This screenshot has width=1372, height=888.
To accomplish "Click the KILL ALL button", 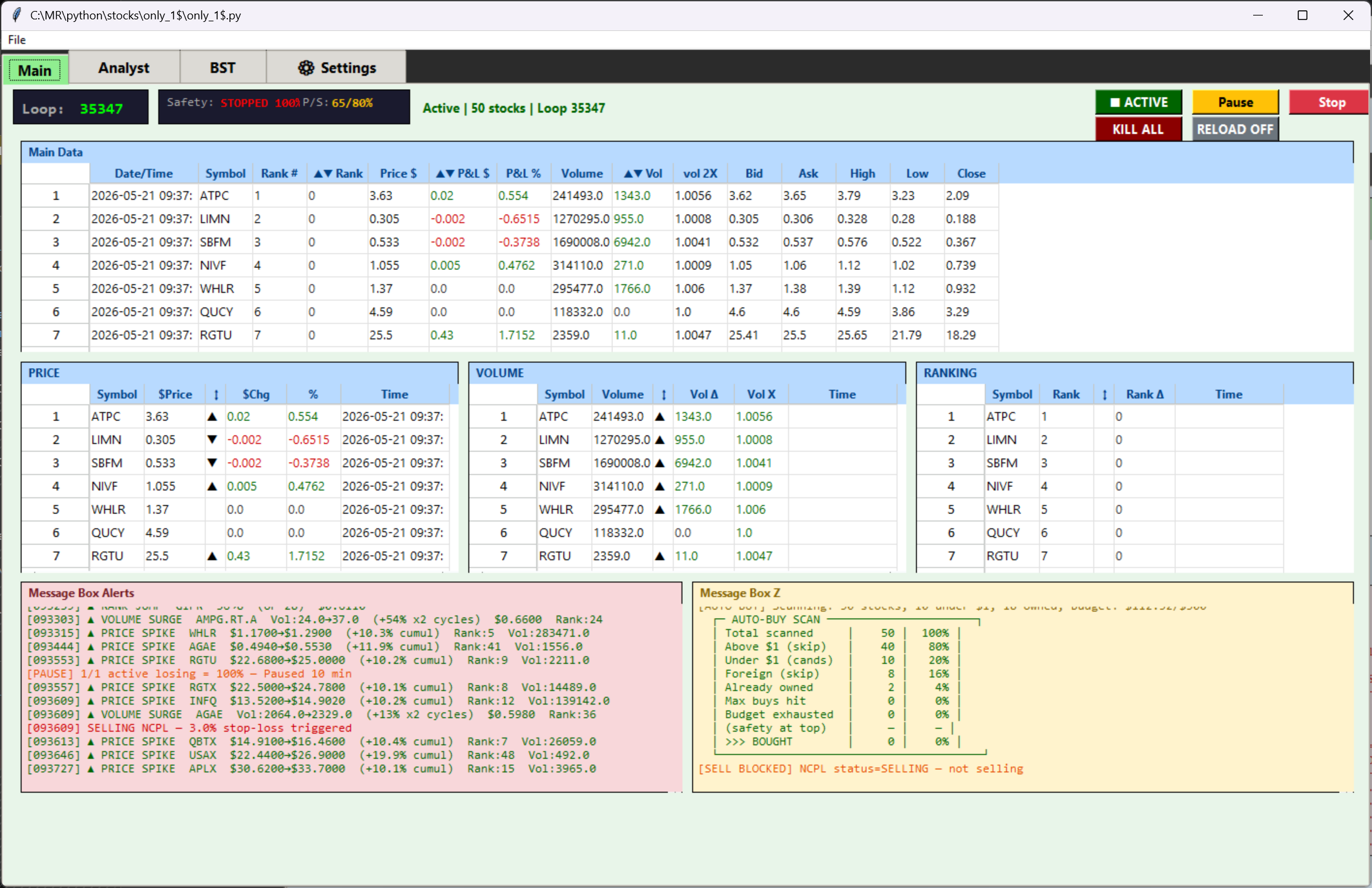I will [1138, 129].
